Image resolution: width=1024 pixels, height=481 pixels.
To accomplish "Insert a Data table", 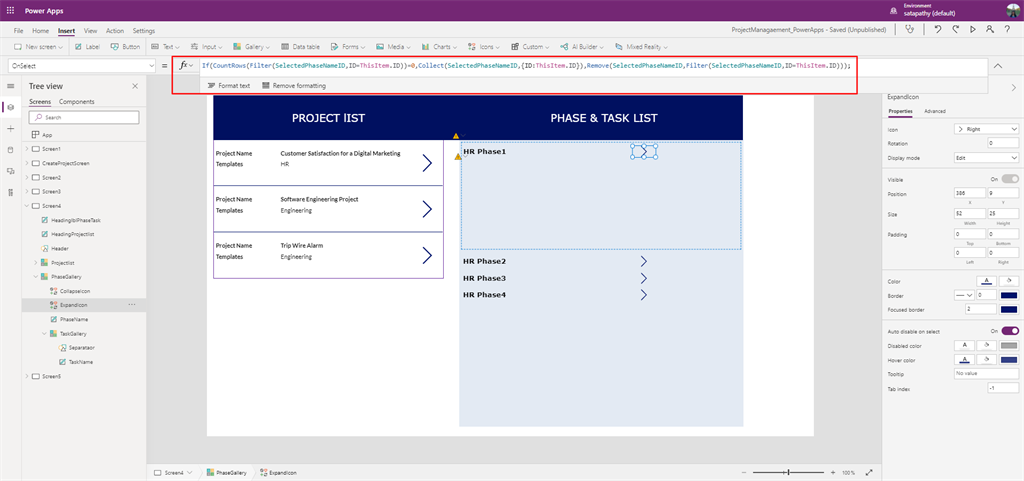I will click(x=300, y=47).
